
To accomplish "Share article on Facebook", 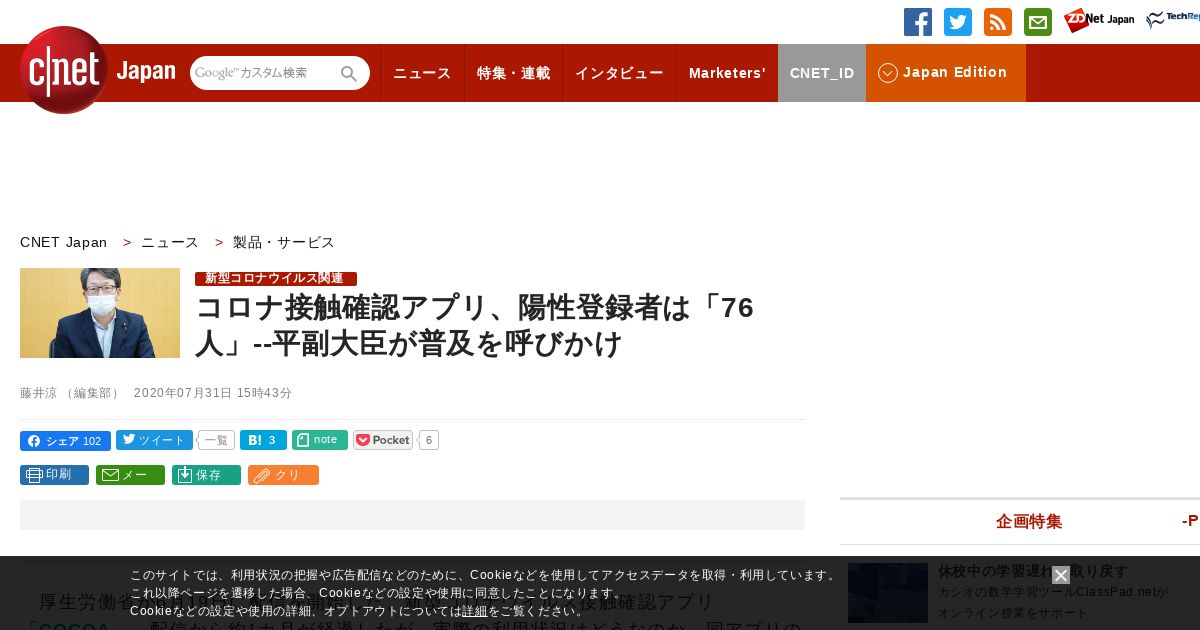I will [65, 441].
